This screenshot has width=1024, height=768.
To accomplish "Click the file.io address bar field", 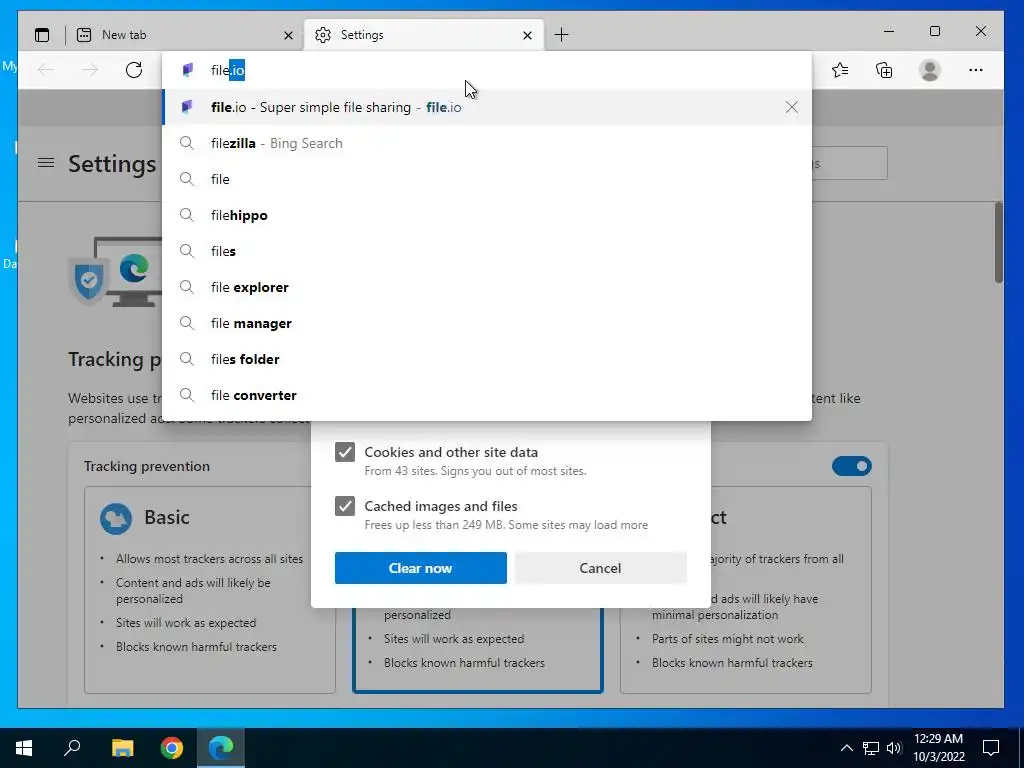I will 487,70.
